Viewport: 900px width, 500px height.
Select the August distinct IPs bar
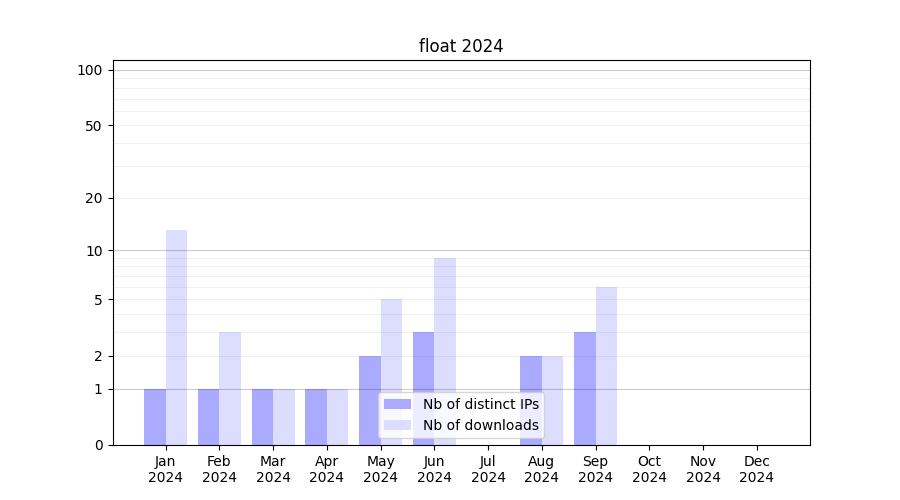[x=531, y=400]
